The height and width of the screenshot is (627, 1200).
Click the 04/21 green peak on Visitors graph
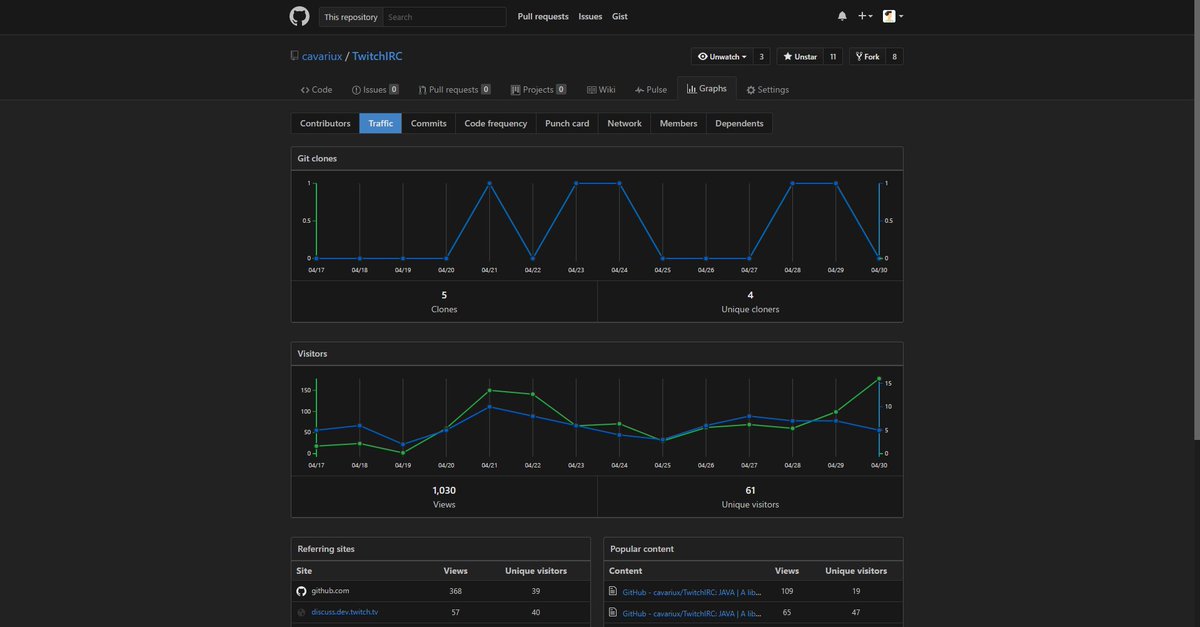pyautogui.click(x=489, y=390)
